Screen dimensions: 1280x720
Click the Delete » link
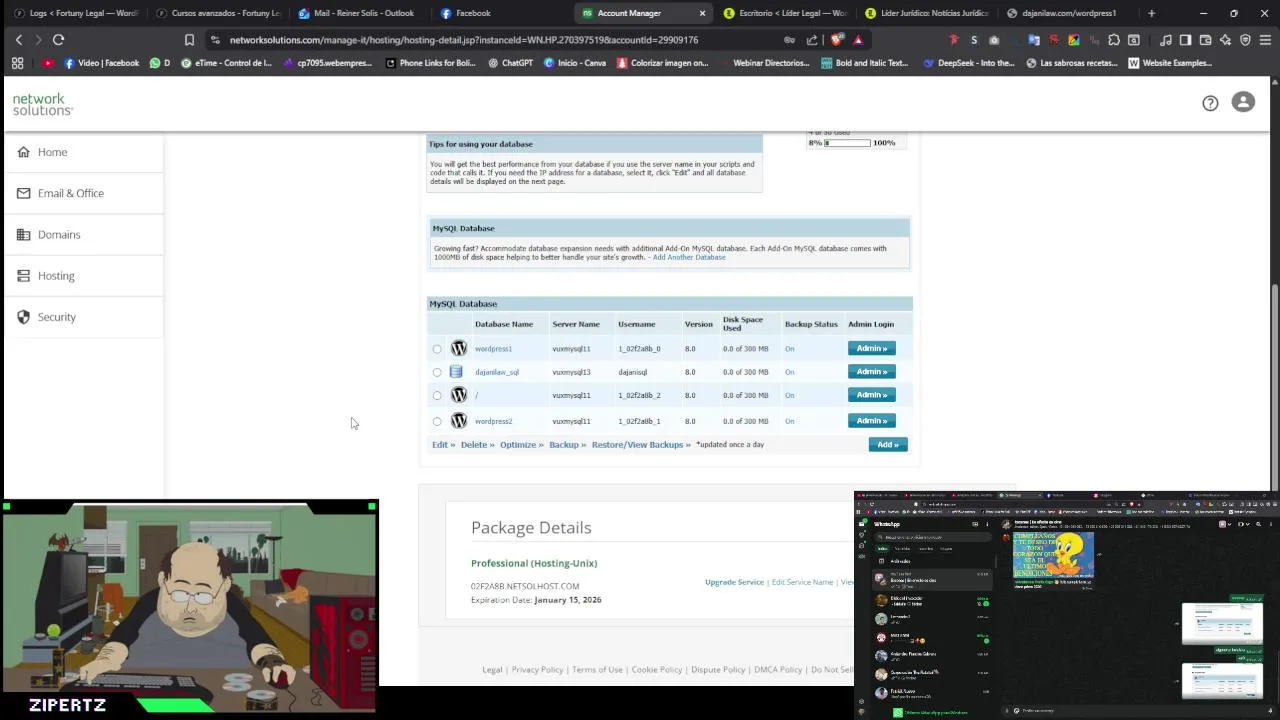tap(477, 444)
